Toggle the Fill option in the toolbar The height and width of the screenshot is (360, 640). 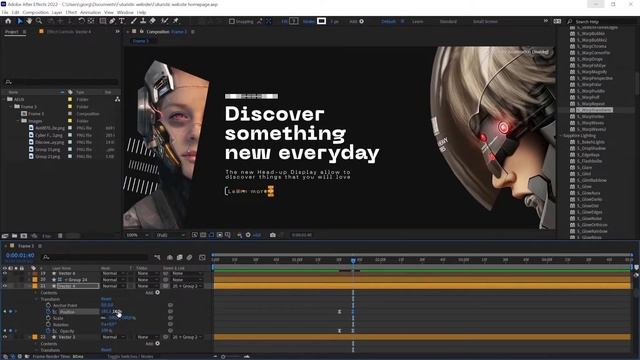(284, 21)
